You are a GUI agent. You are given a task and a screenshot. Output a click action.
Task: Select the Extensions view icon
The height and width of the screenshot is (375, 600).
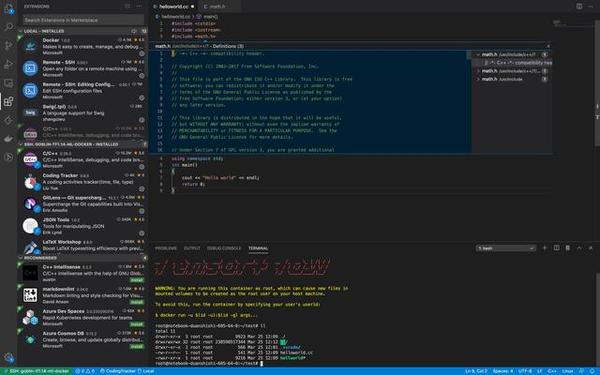pyautogui.click(x=8, y=101)
